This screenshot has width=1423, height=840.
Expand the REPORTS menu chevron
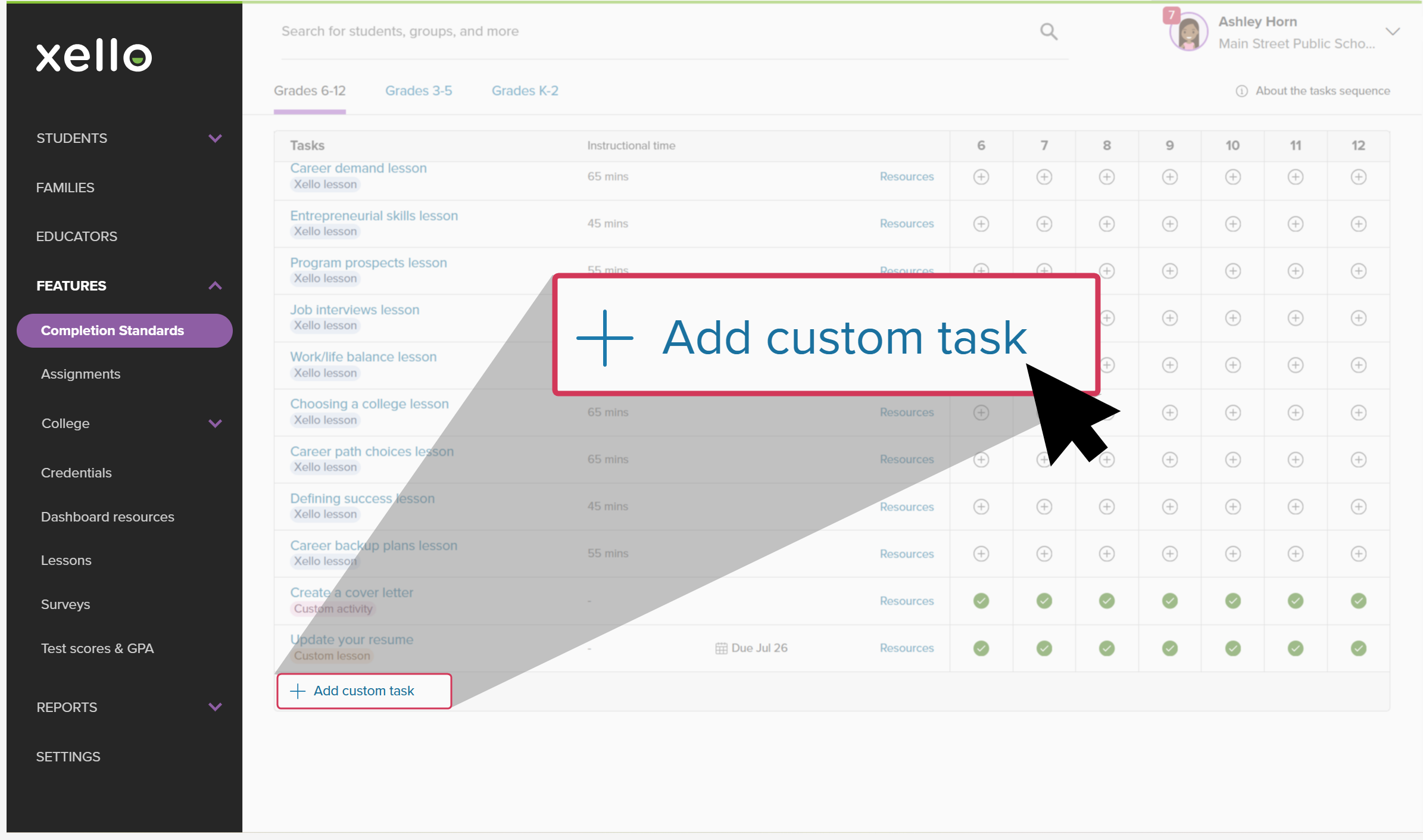point(216,707)
